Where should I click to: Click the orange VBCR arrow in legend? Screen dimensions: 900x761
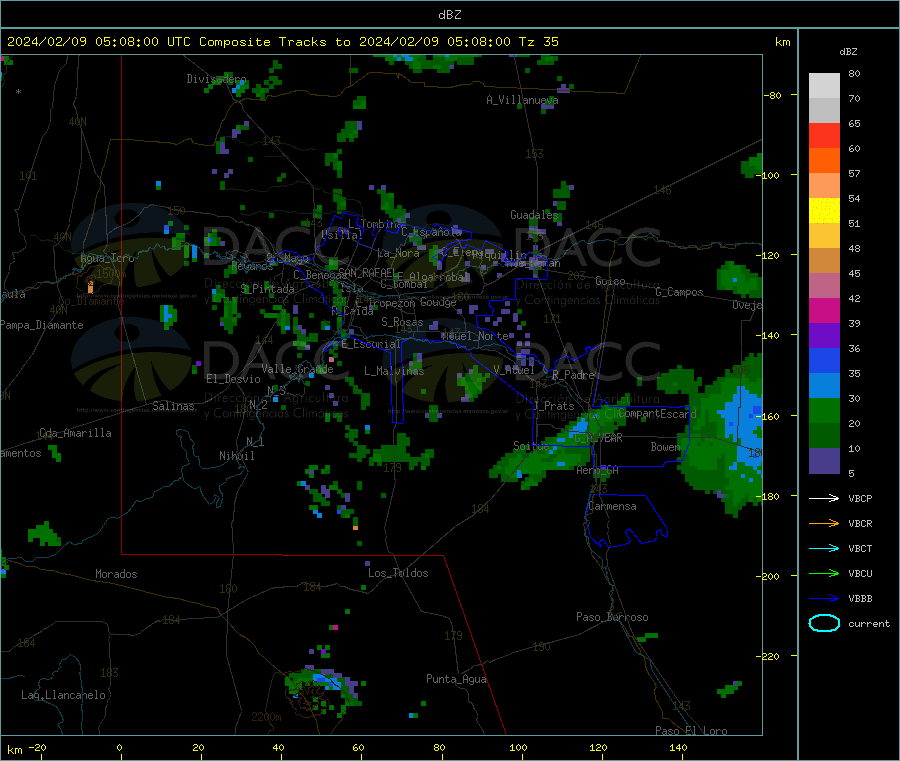click(824, 523)
